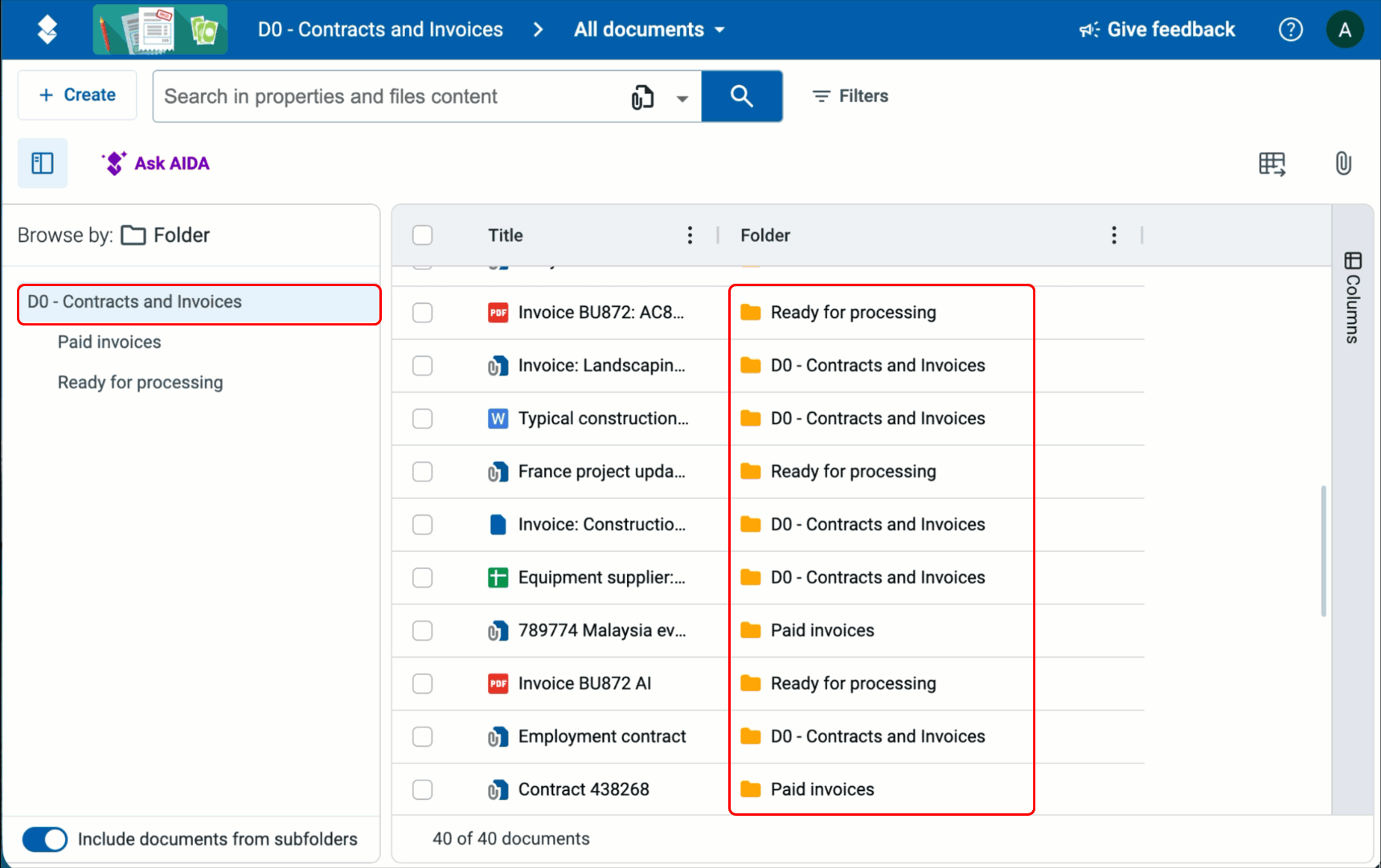Check the select-all header checkbox
This screenshot has height=868, width=1381.
(x=422, y=235)
